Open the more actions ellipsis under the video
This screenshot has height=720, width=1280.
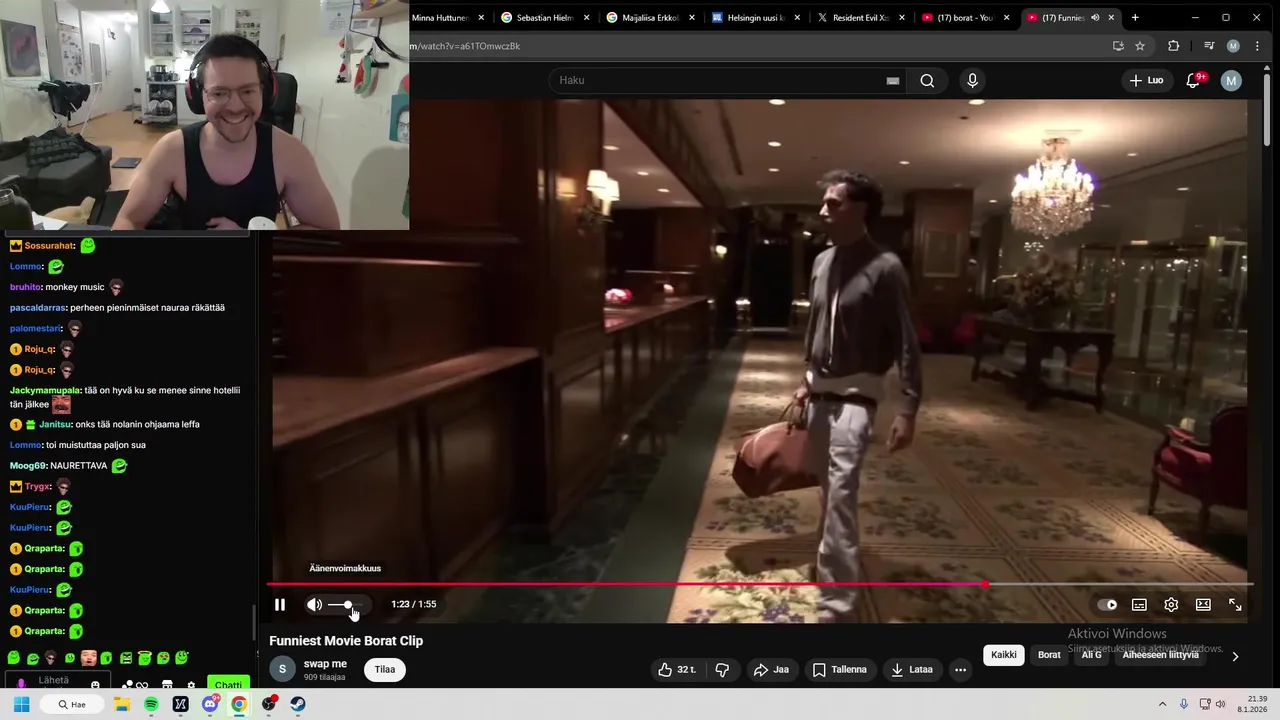960,670
